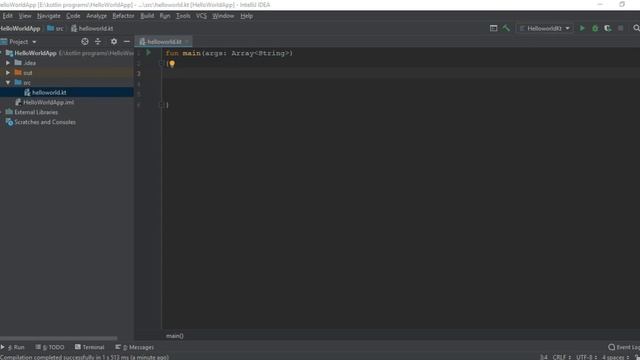Open the Help menu
Viewport: 640px width, 360px height.
point(247,16)
